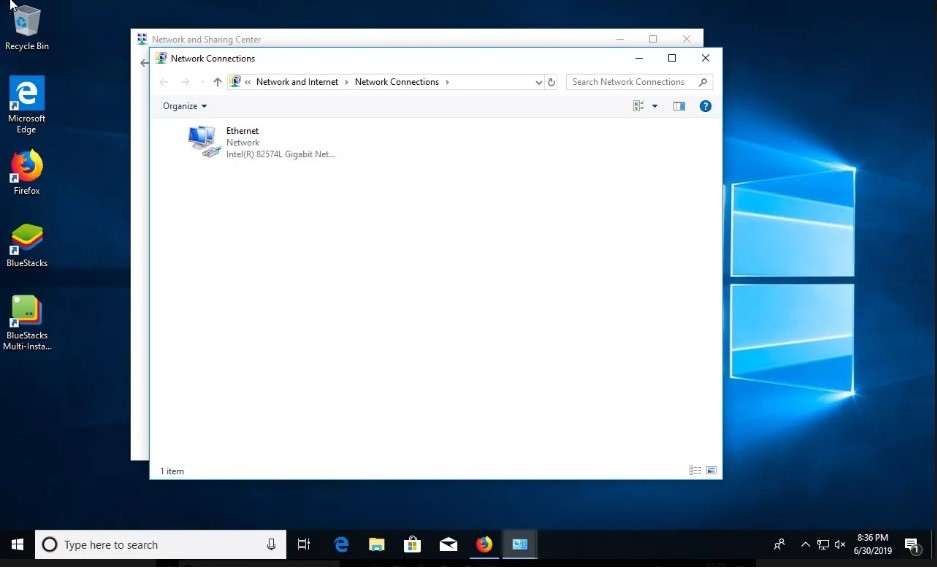This screenshot has width=937, height=569.
Task: Open Task View from the taskbar
Action: pos(304,545)
